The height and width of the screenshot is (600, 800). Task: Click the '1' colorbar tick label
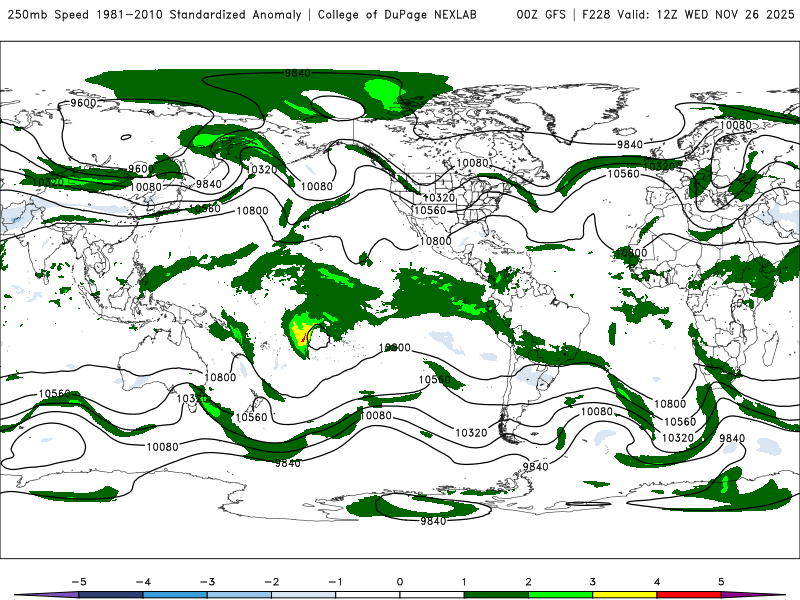[x=464, y=582]
